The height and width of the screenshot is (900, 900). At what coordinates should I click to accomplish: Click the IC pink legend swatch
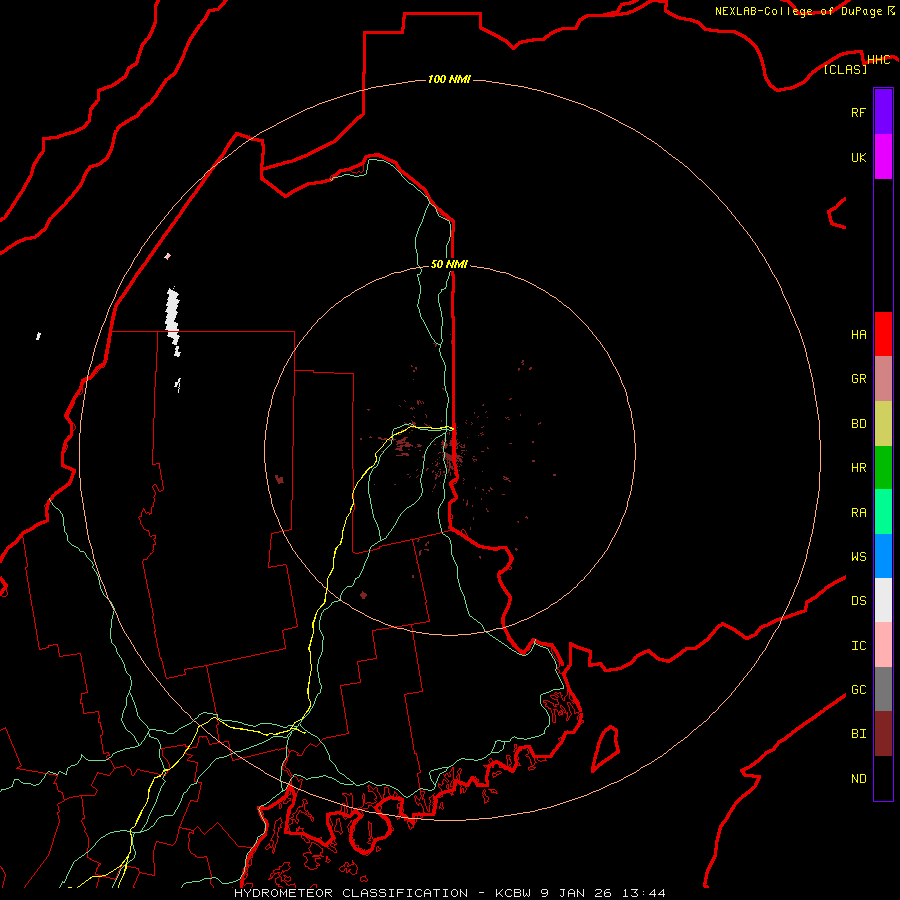pyautogui.click(x=883, y=645)
